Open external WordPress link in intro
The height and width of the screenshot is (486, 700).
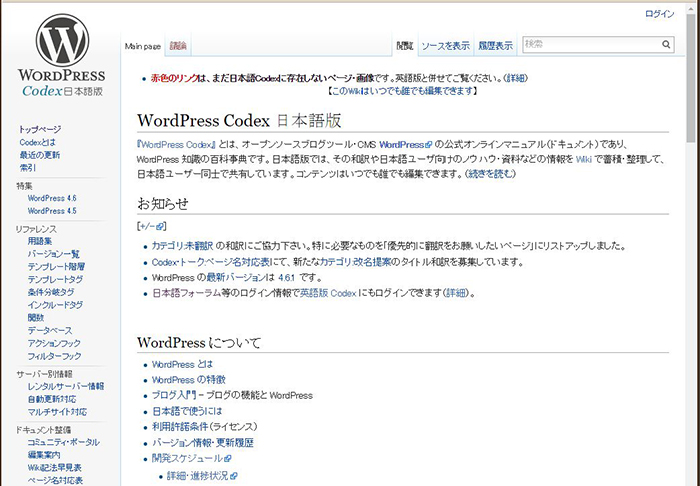coord(405,145)
